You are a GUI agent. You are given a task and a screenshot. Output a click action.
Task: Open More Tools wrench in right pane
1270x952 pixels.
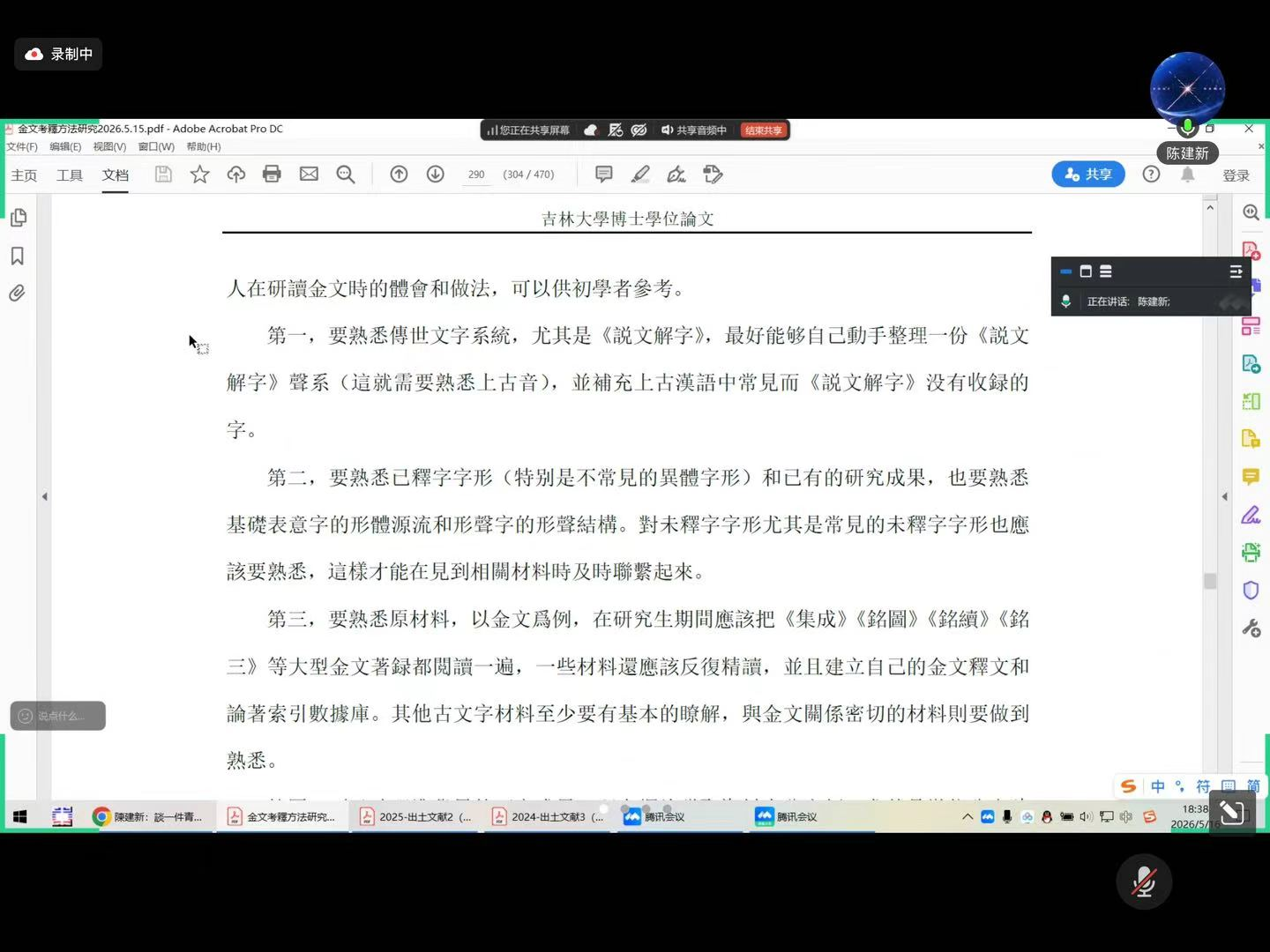tap(1251, 628)
